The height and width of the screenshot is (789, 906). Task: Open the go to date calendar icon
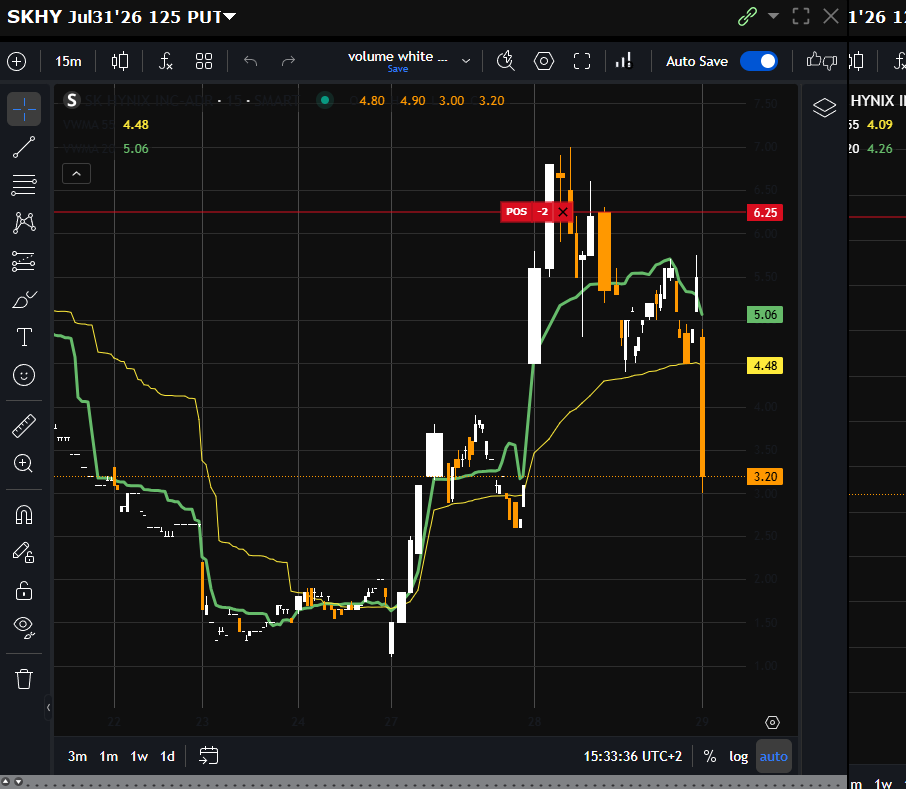(x=209, y=756)
